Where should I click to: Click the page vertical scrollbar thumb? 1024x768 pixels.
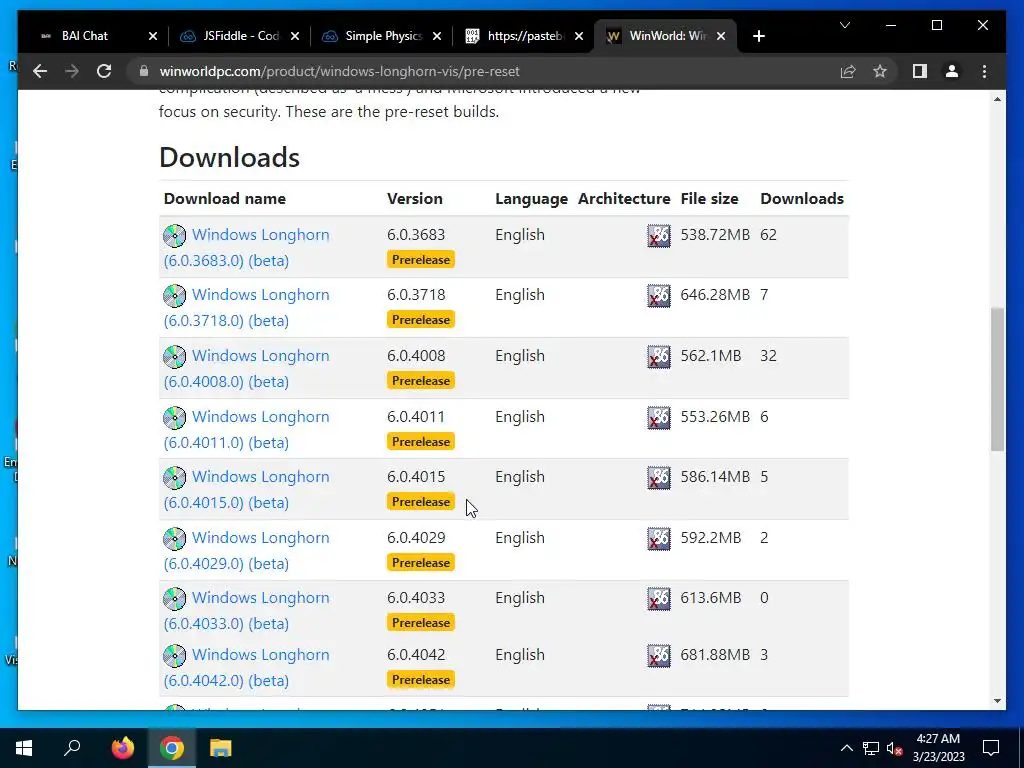997,379
